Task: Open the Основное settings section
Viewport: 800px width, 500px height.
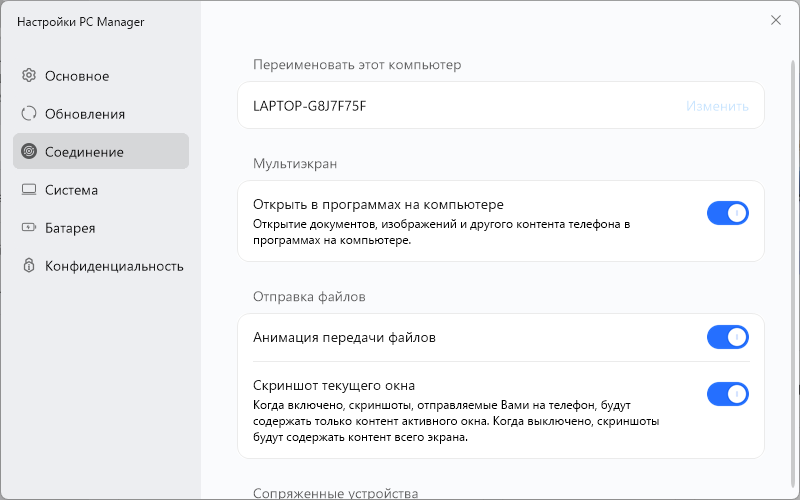Action: click(x=77, y=76)
